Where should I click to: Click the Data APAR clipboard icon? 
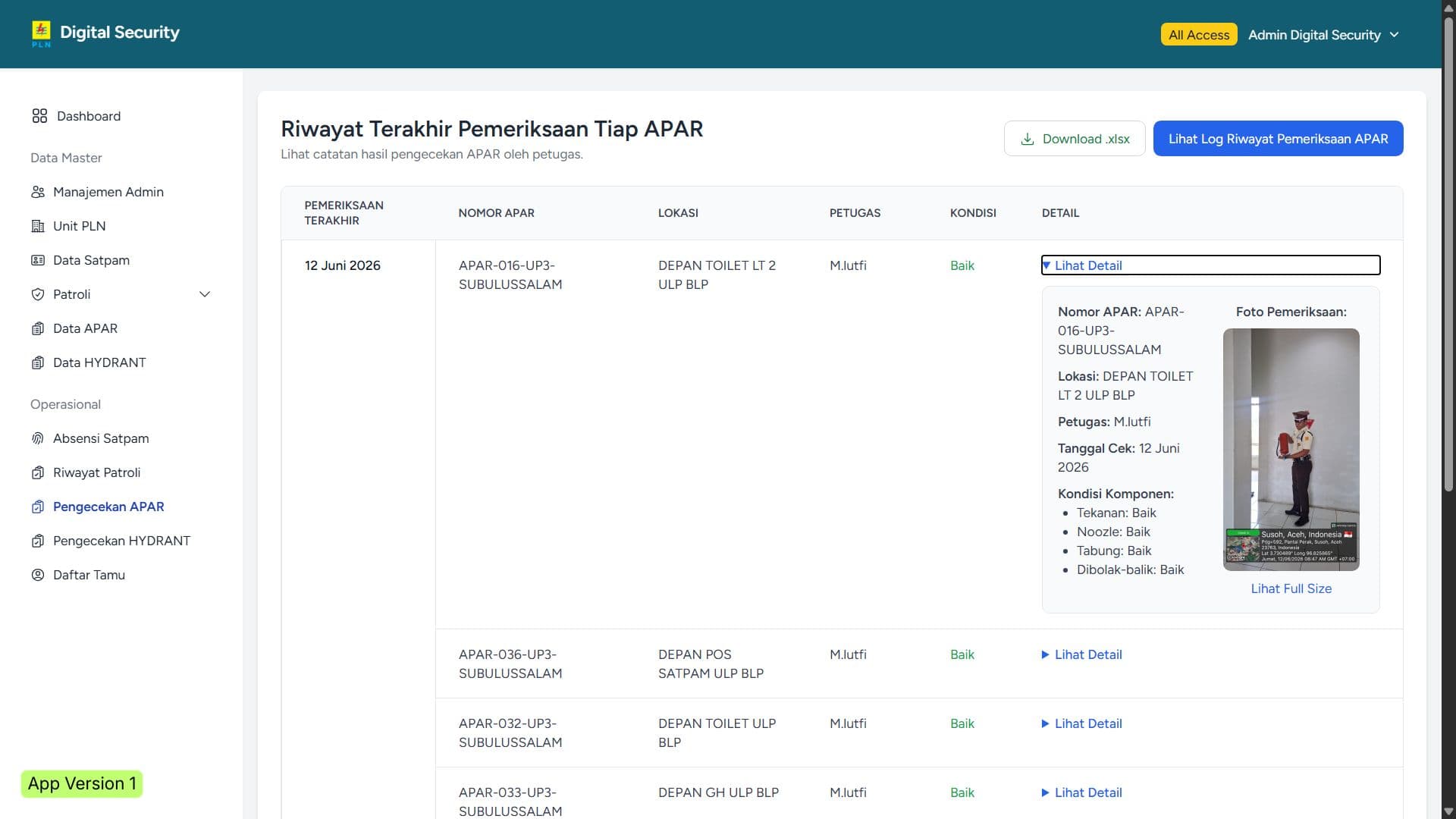[38, 328]
